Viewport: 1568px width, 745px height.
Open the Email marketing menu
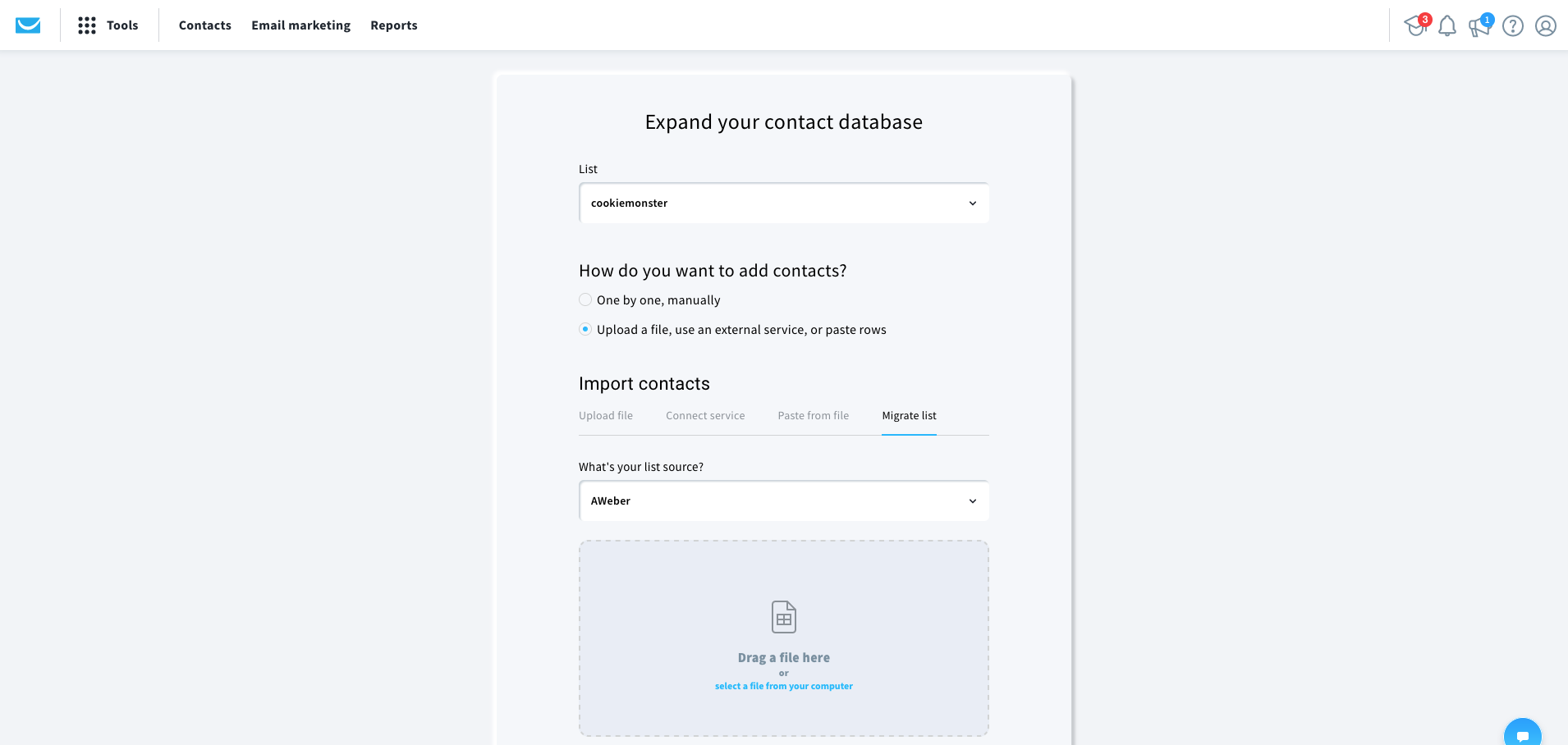tap(301, 25)
